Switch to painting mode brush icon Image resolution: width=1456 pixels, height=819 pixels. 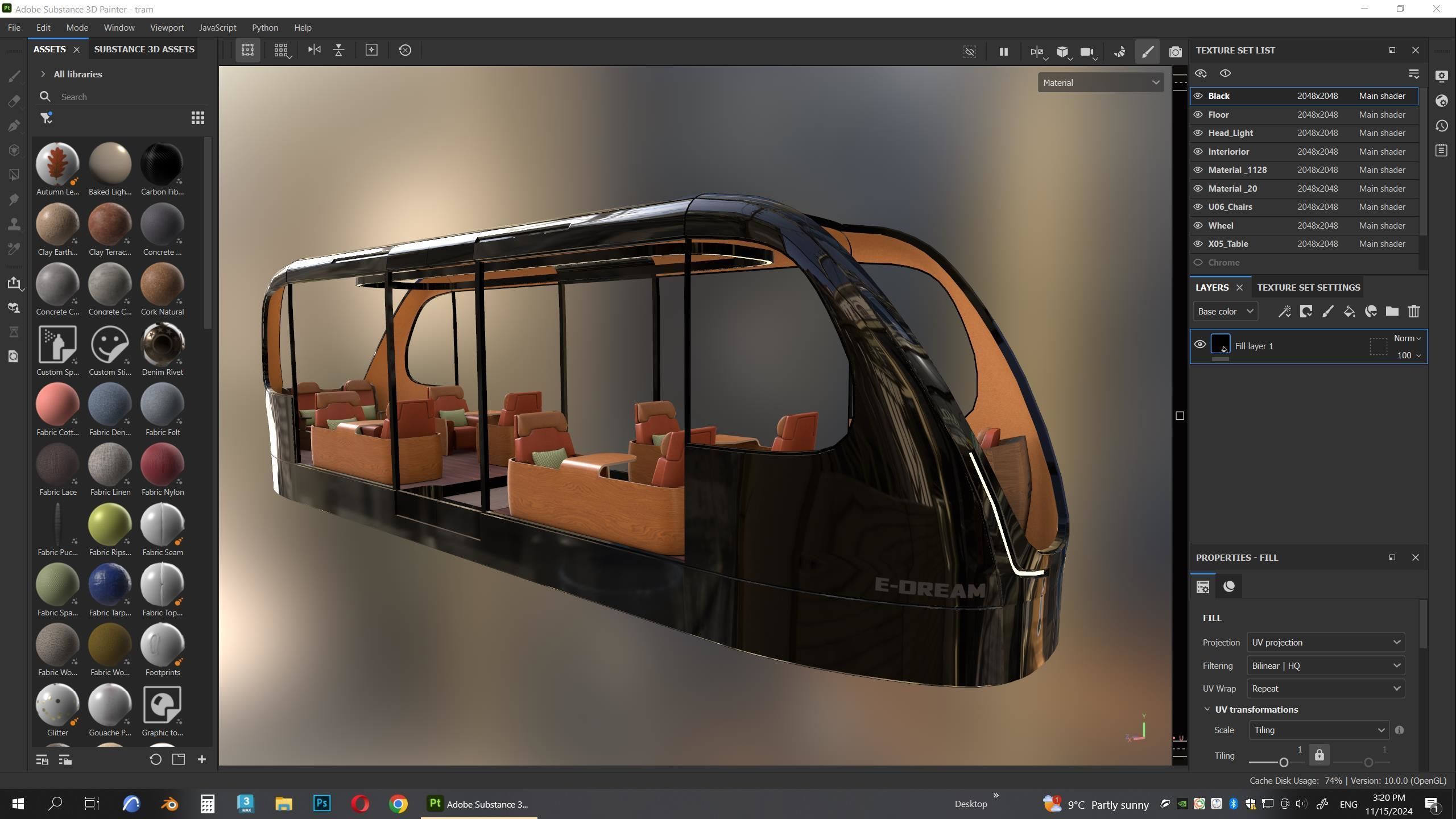pos(1148,52)
